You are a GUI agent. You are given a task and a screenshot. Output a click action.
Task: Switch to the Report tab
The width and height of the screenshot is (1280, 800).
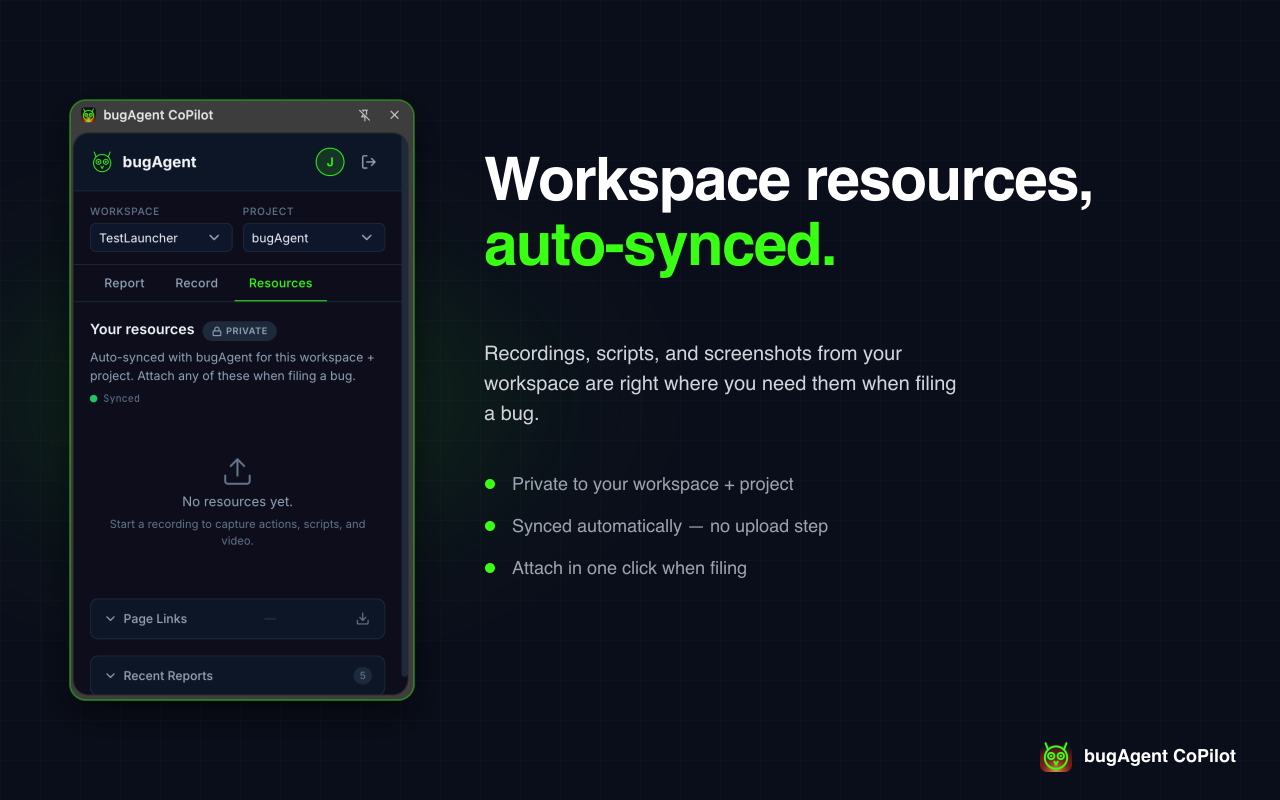coord(124,283)
